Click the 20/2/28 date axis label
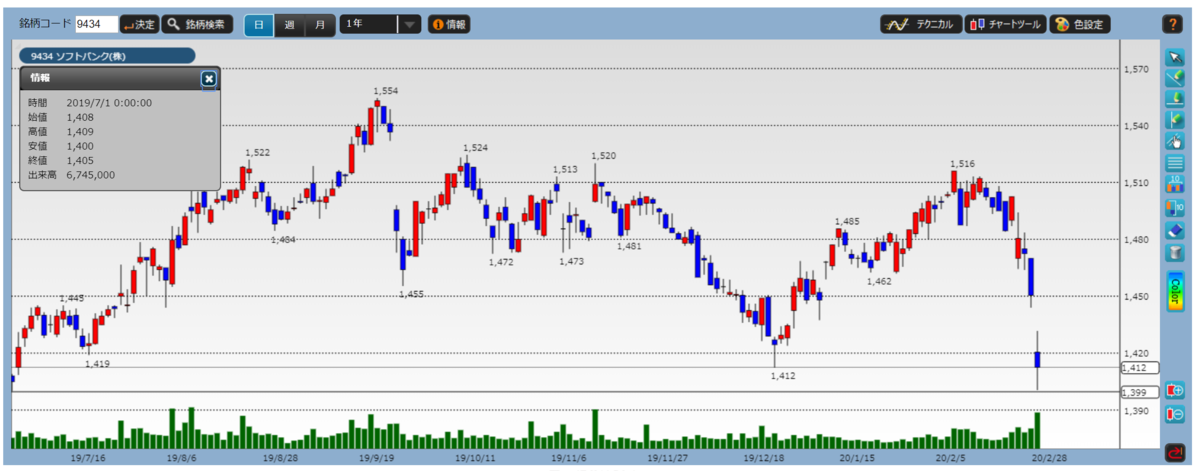 point(1047,457)
